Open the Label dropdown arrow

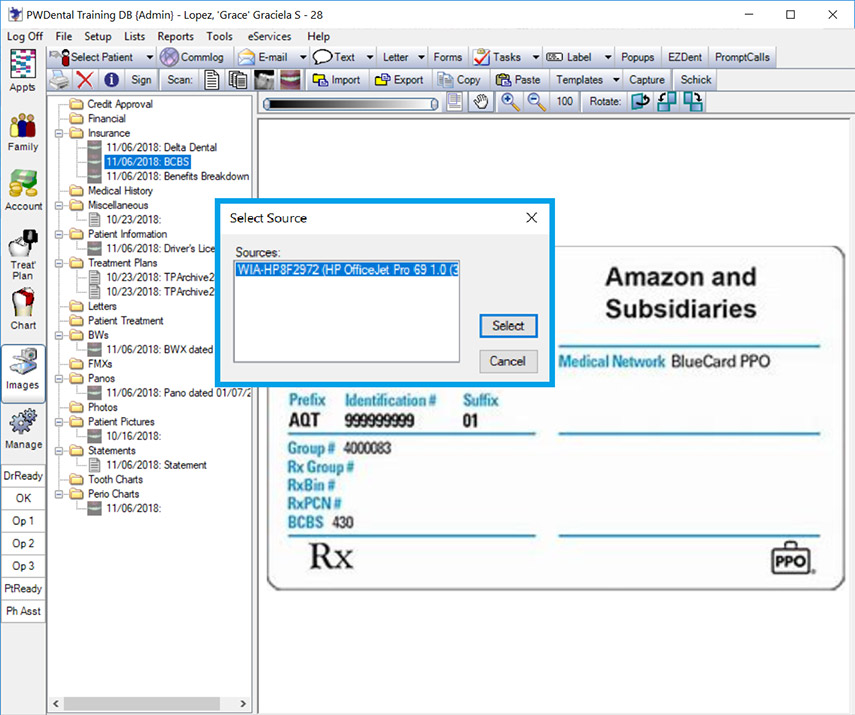(x=607, y=57)
